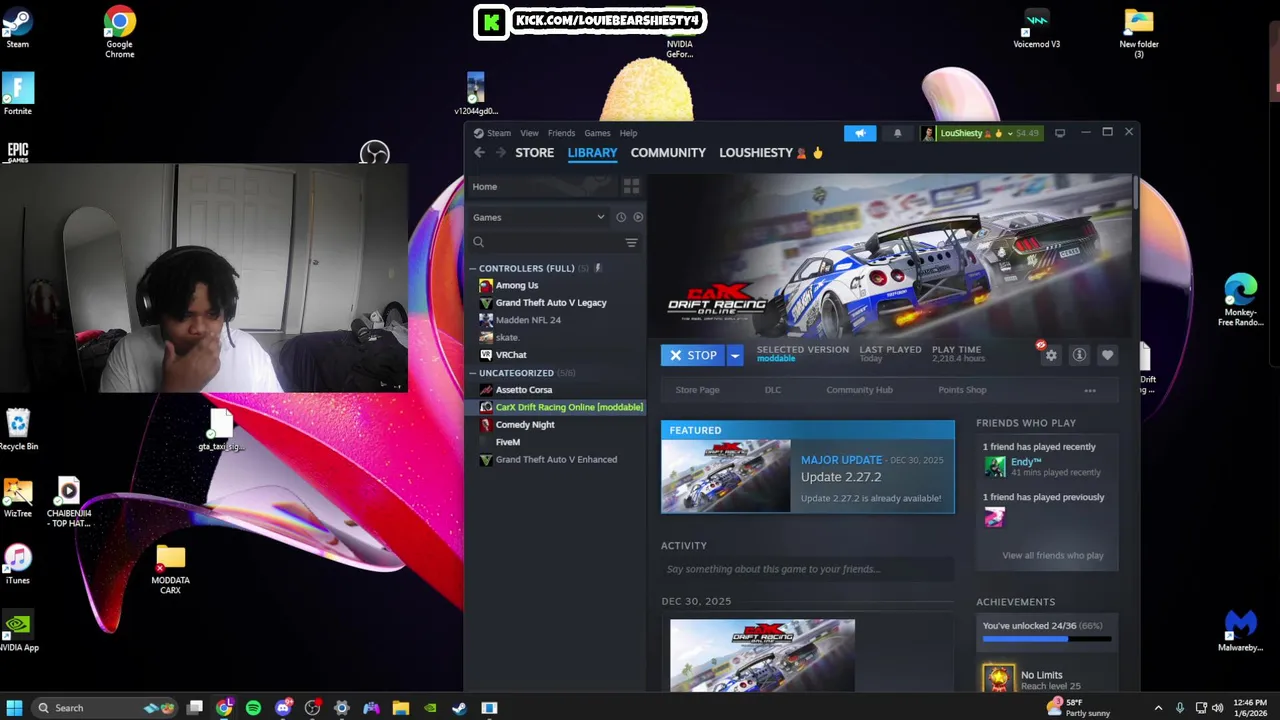
Task: Open OBS Studio from the taskbar
Action: [312, 708]
